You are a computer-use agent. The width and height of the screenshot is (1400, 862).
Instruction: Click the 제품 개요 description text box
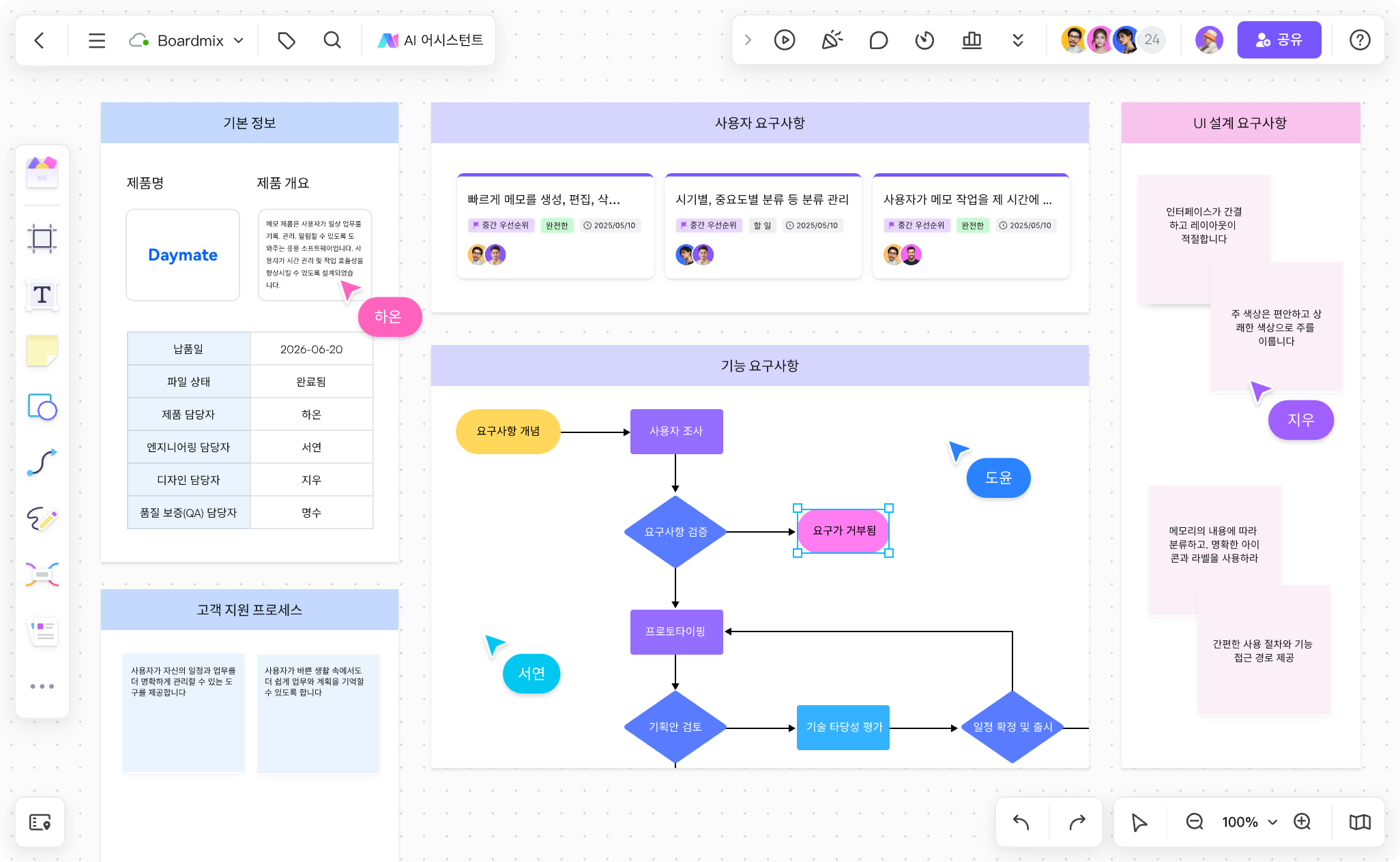tap(315, 255)
